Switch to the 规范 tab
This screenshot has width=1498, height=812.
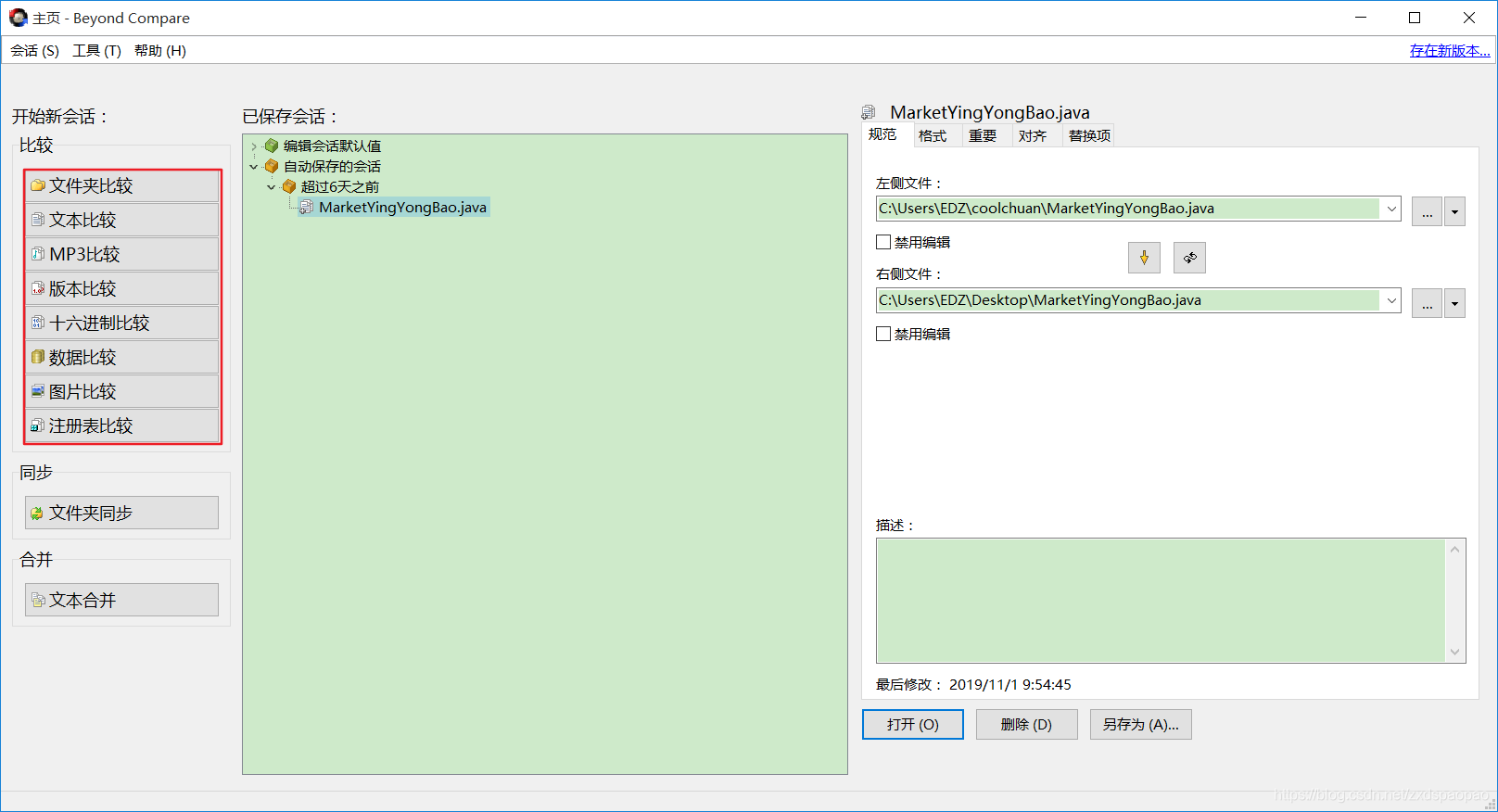[x=882, y=134]
